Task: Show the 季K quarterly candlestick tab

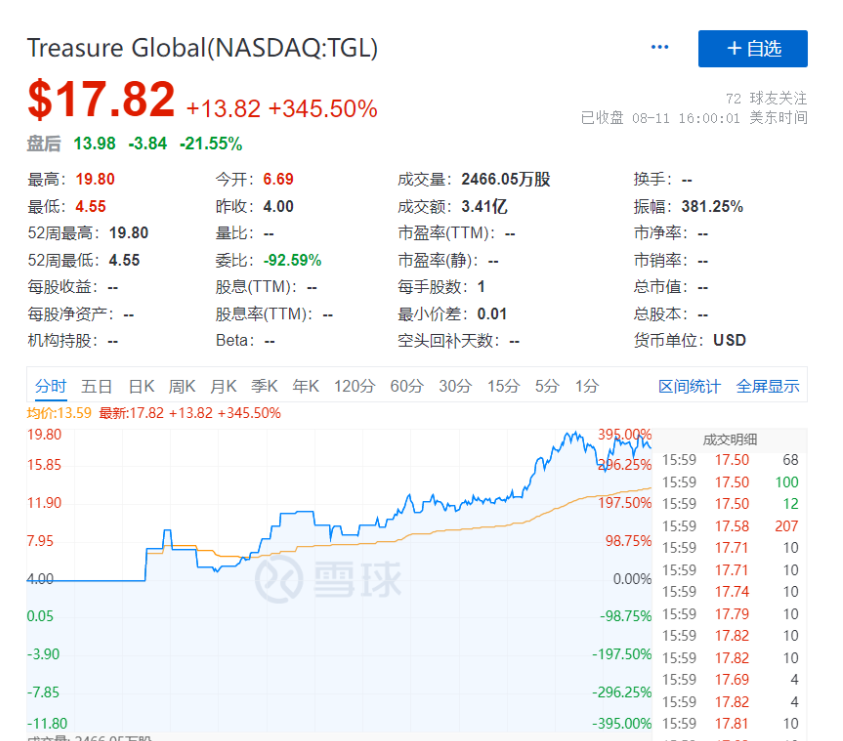Action: [265, 386]
